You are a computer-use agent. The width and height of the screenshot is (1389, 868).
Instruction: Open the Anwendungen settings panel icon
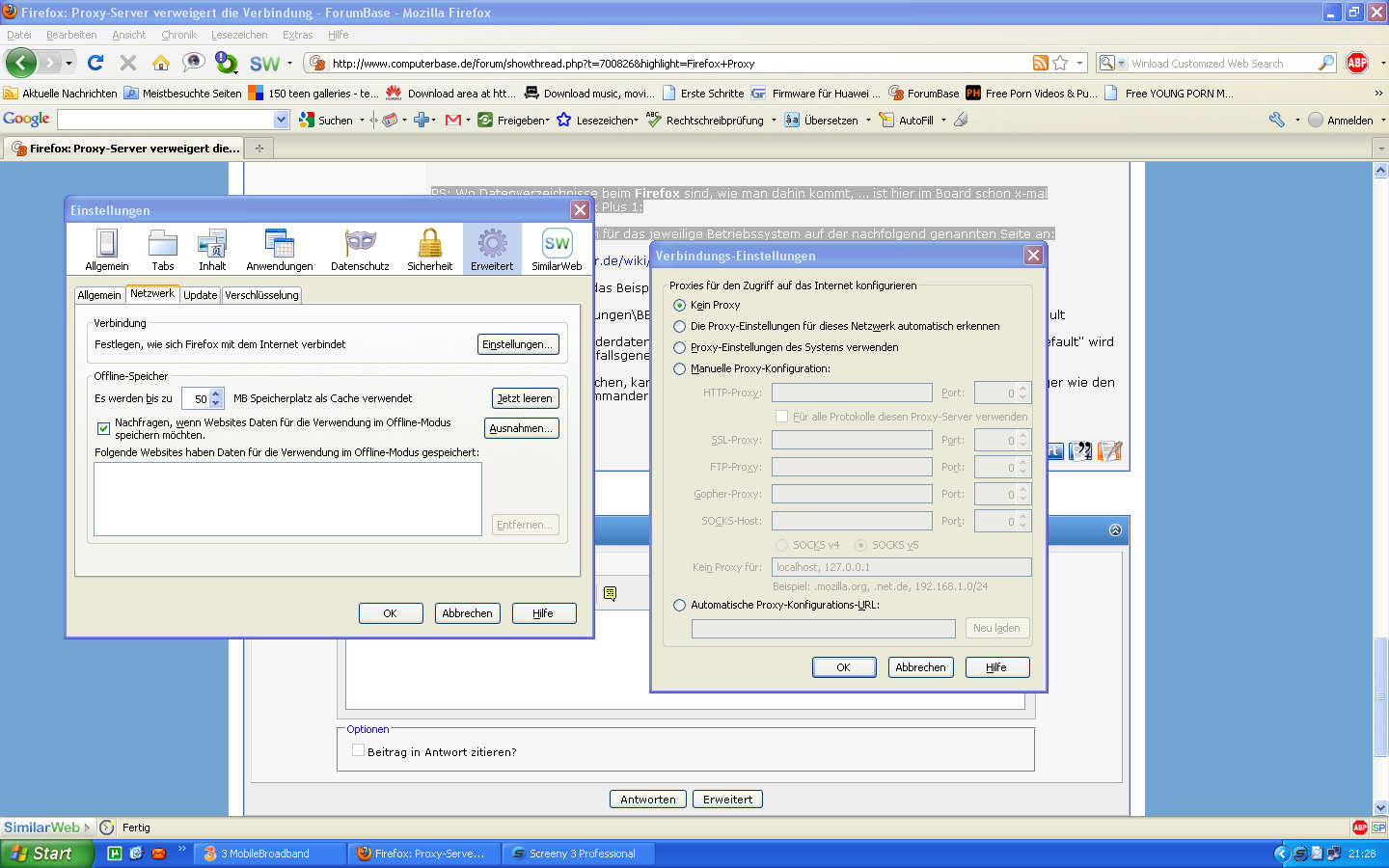pos(279,249)
